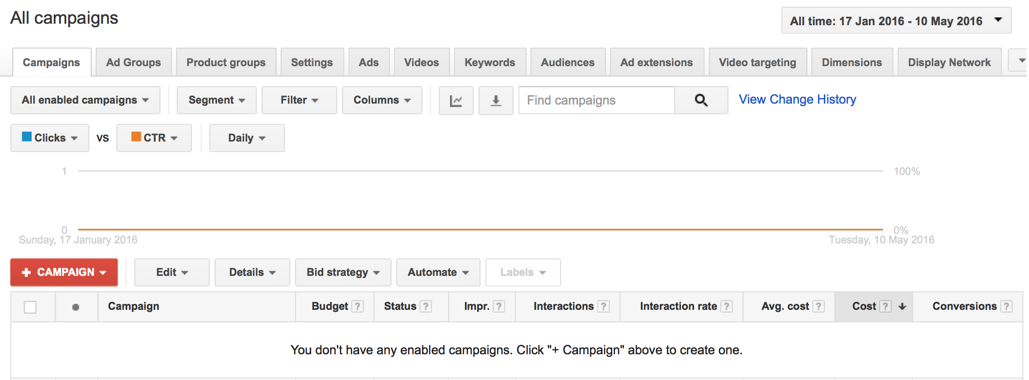Sort by Budget column header
Screen dimensions: 1029x380
coord(330,306)
